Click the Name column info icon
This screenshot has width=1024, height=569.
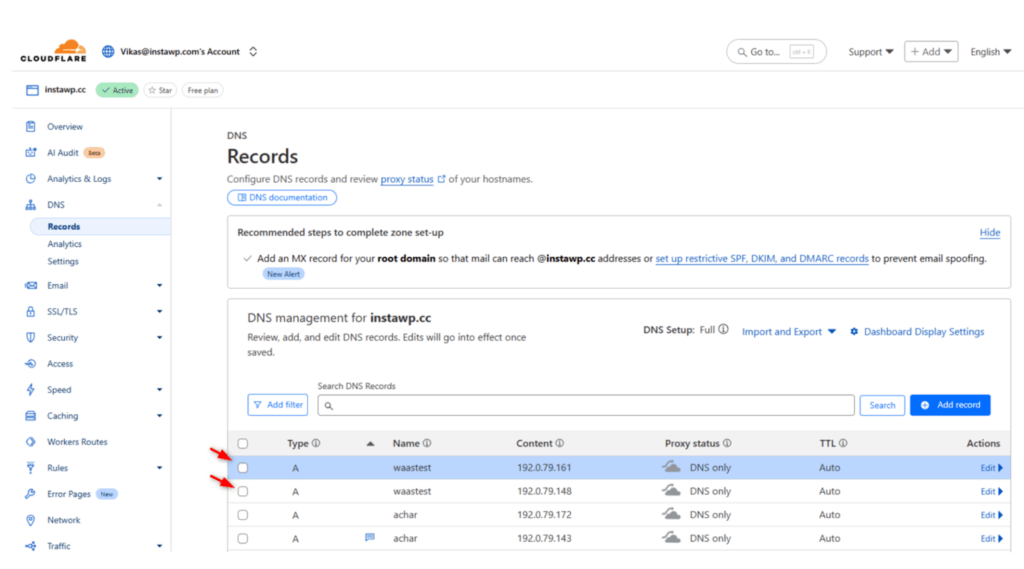[427, 443]
